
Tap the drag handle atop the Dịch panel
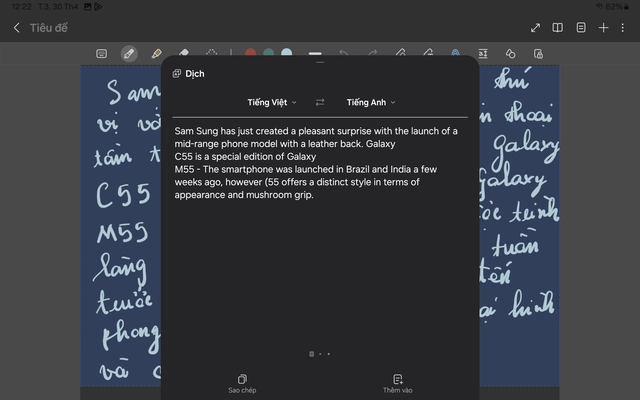click(x=320, y=62)
